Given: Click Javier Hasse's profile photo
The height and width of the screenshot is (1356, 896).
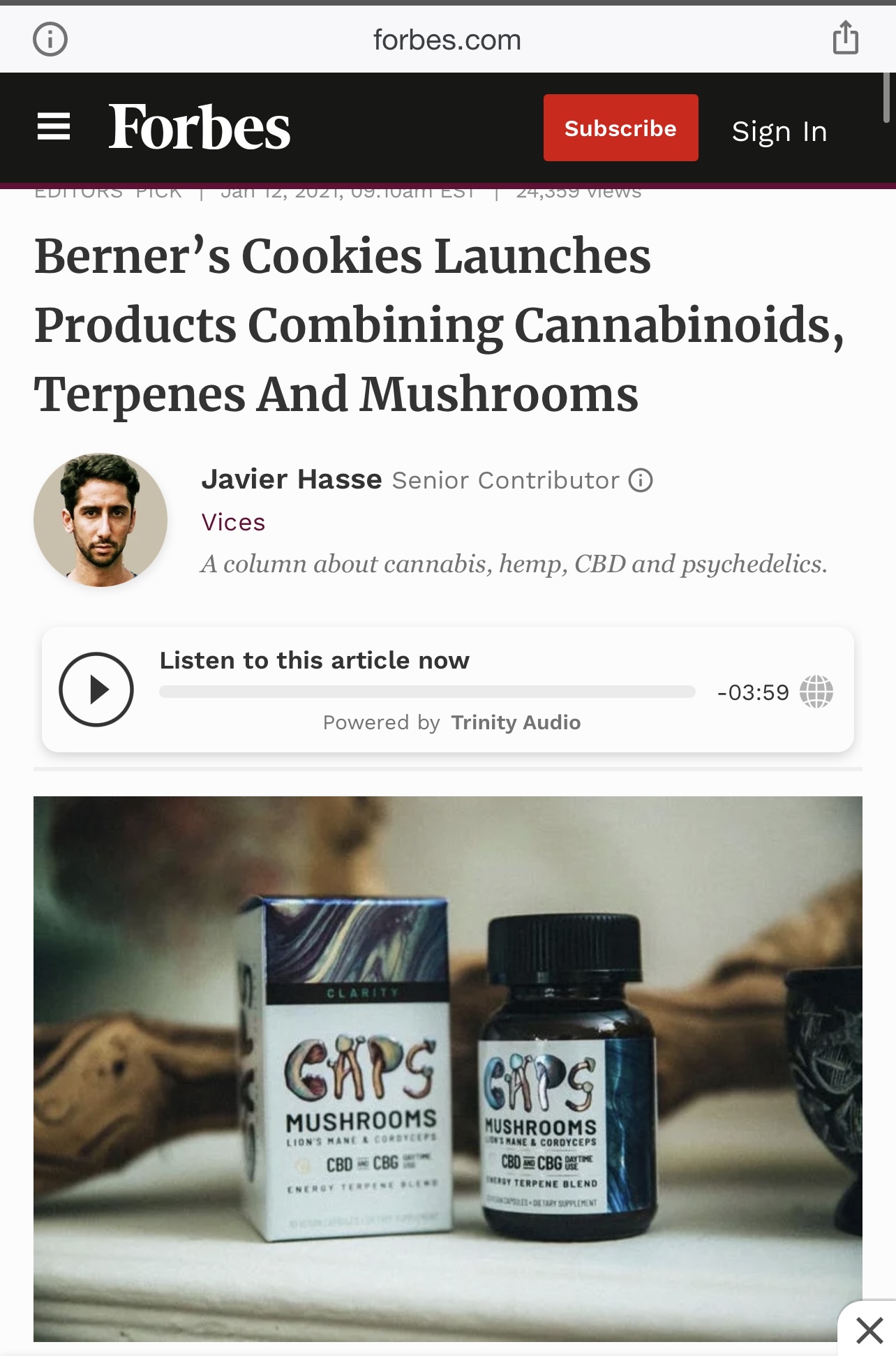Looking at the screenshot, I should tap(100, 520).
